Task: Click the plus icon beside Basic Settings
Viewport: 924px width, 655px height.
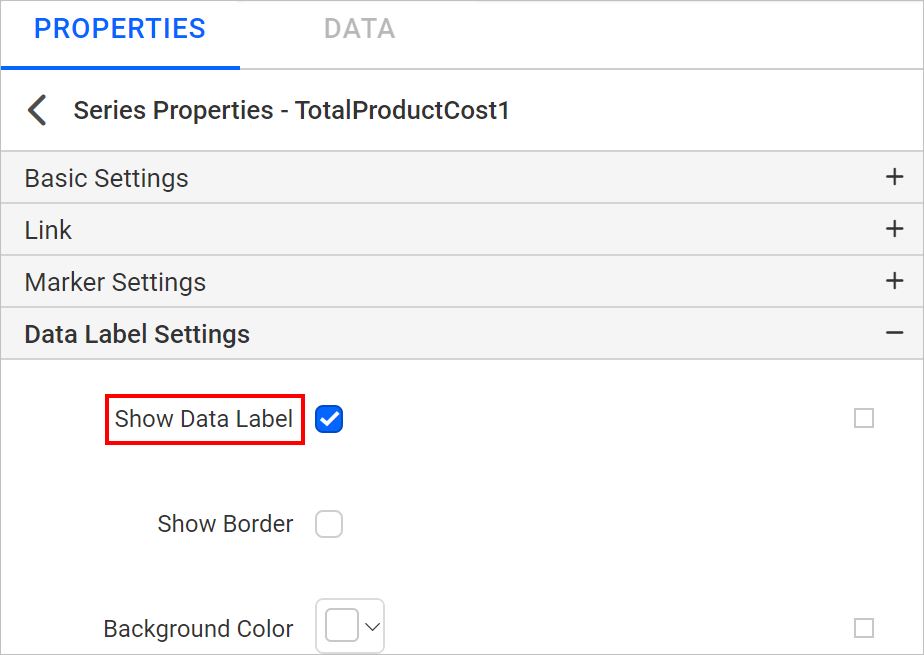Action: pos(894,177)
